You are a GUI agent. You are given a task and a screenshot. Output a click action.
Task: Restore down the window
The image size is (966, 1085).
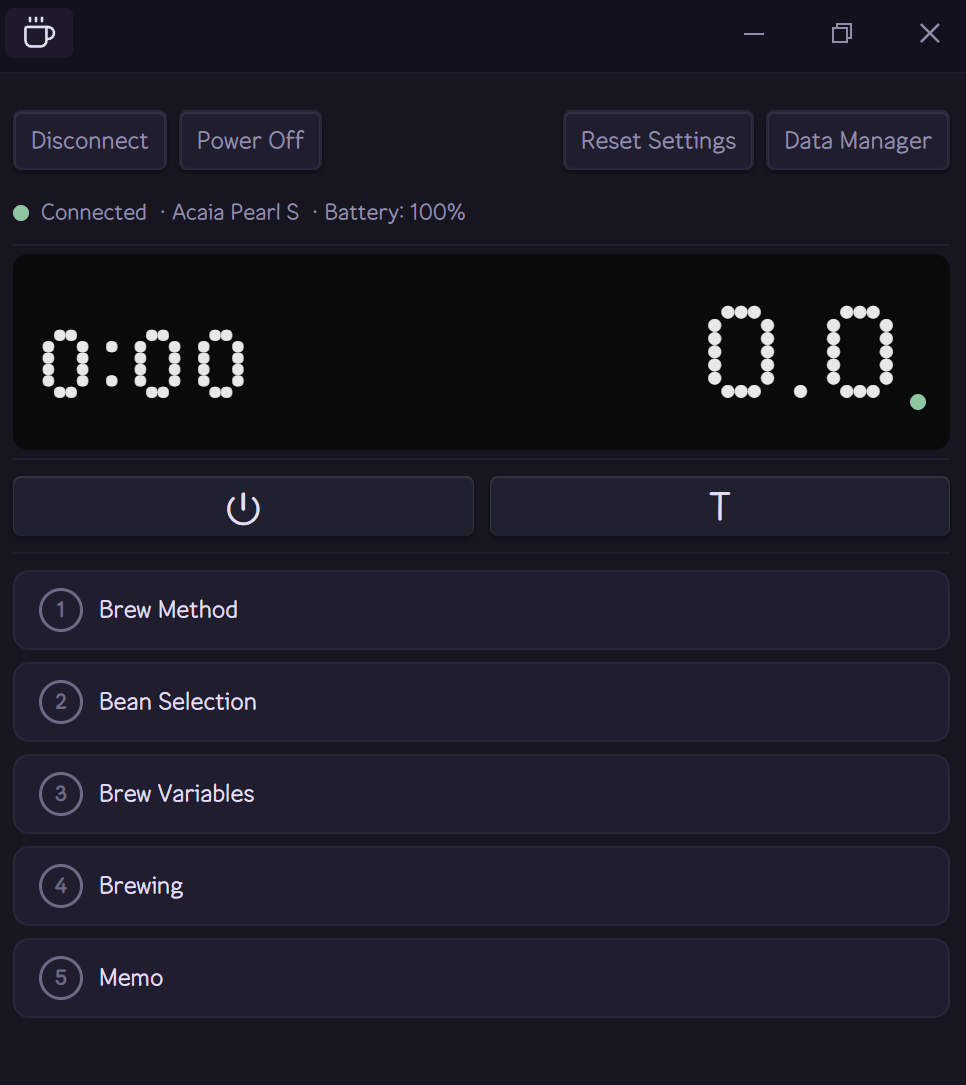(841, 33)
